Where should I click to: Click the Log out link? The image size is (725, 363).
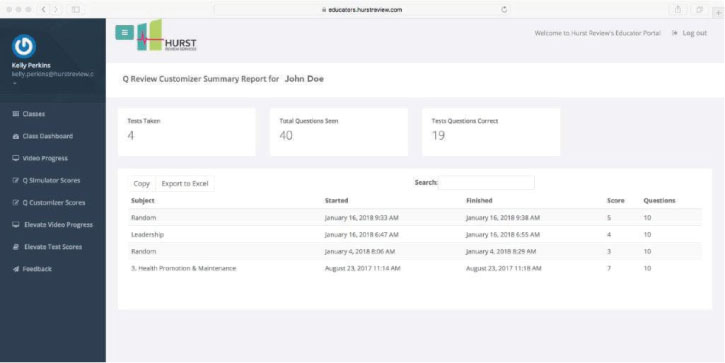click(694, 33)
